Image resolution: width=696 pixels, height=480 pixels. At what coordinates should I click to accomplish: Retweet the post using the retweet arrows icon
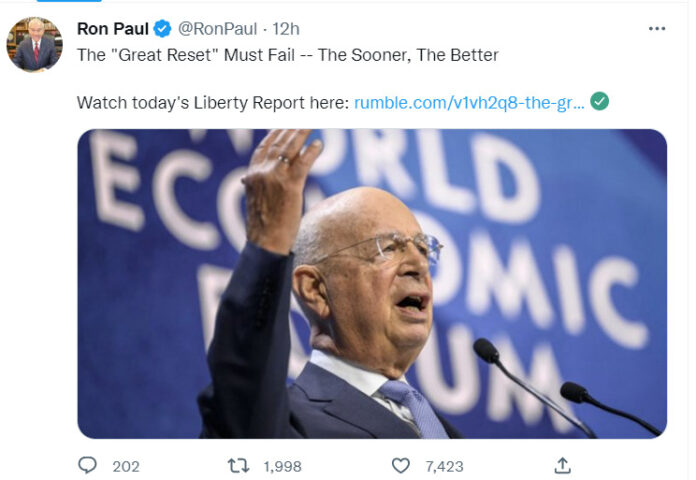point(238,466)
